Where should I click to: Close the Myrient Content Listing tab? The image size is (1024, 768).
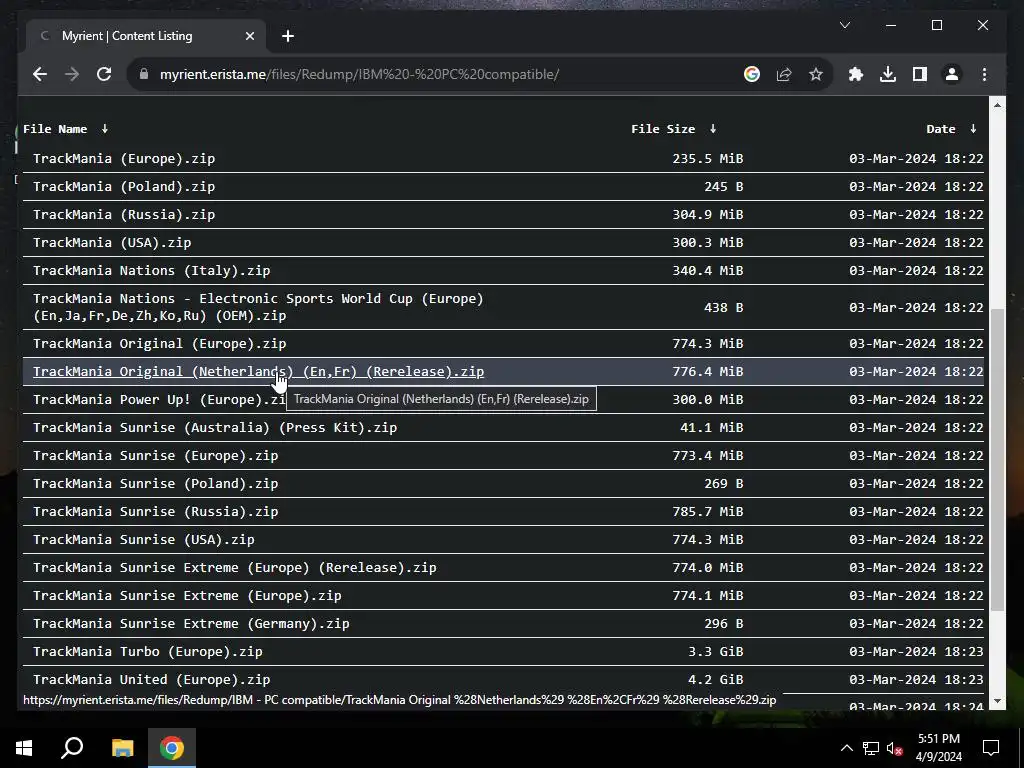pyautogui.click(x=249, y=36)
